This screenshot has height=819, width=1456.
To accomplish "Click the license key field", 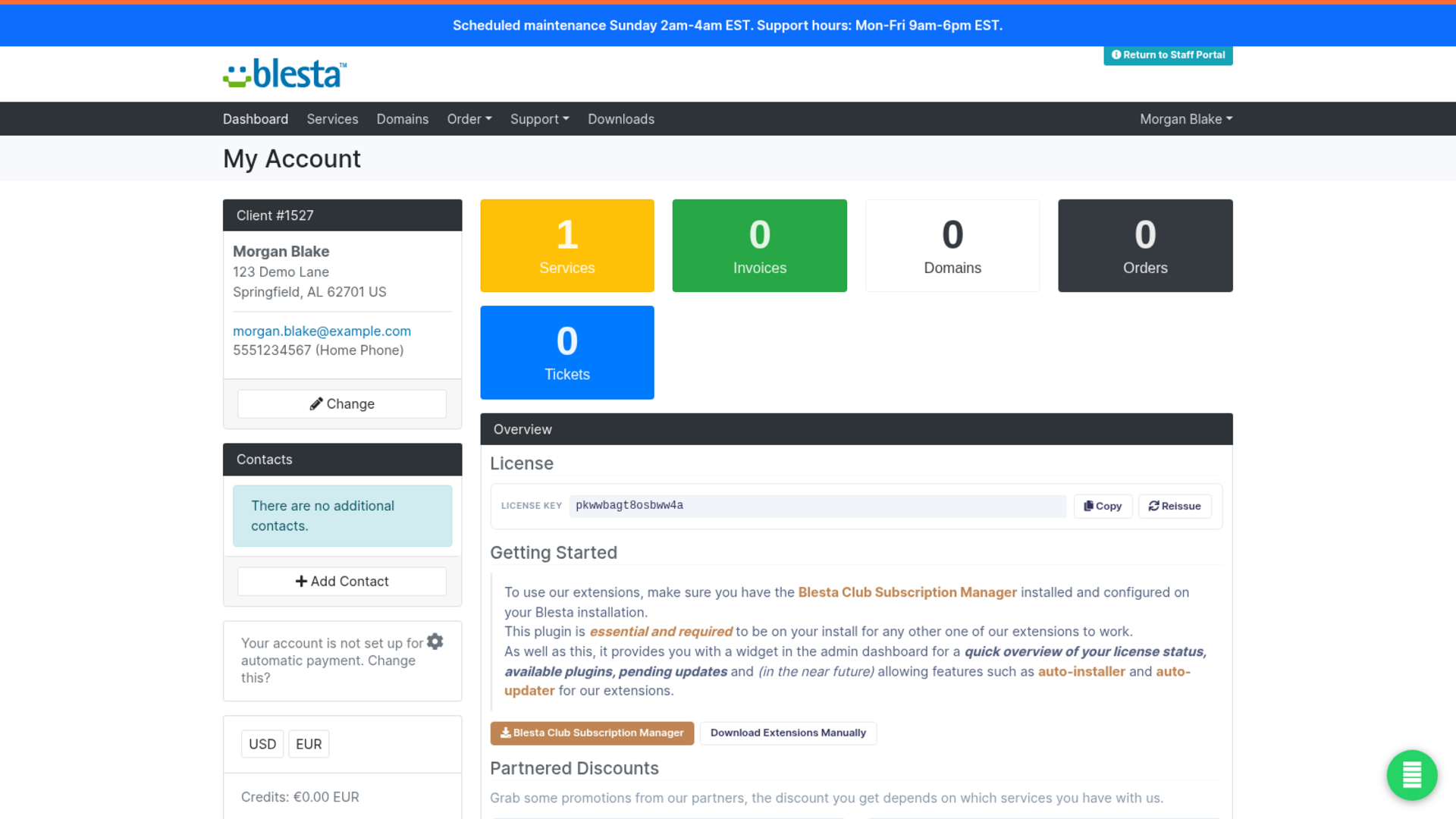I will pyautogui.click(x=817, y=506).
